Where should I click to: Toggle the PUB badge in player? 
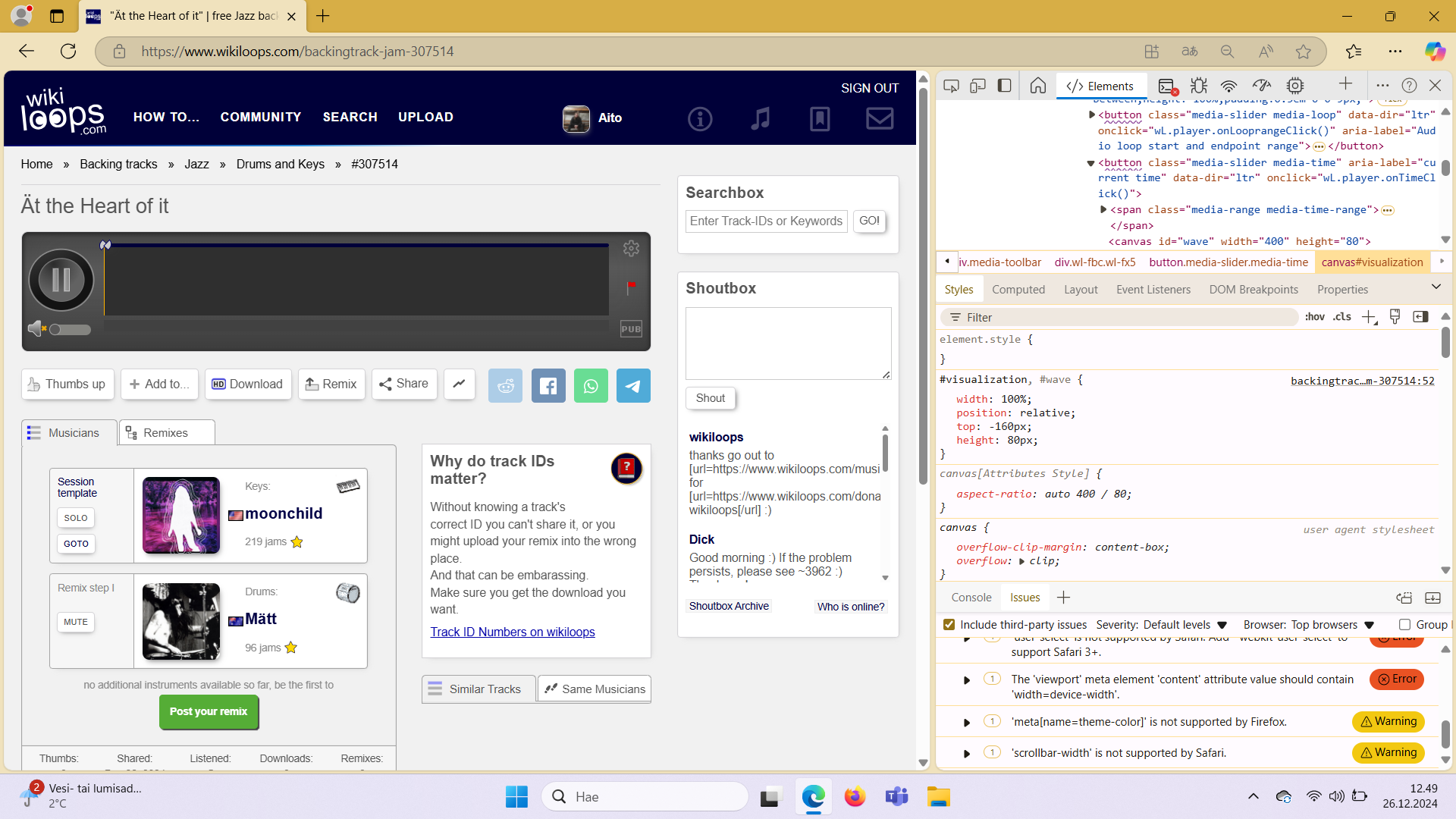[x=631, y=328]
